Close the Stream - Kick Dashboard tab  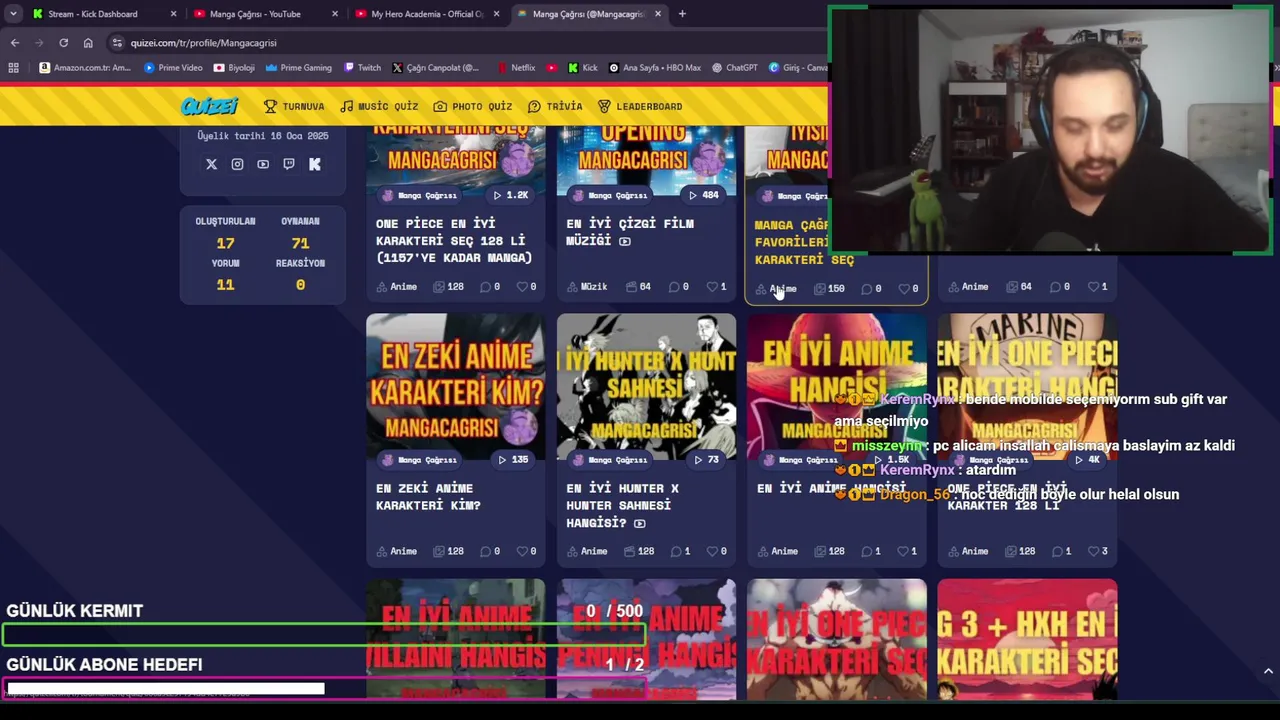pyautogui.click(x=173, y=14)
